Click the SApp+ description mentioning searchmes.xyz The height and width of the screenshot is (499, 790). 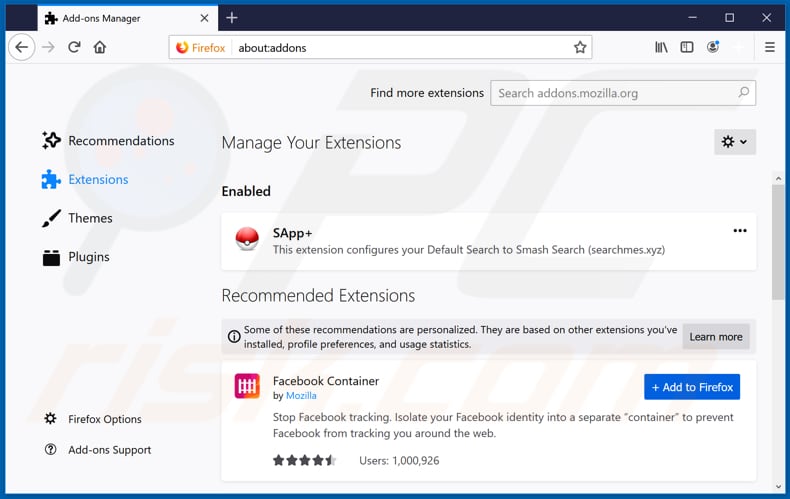pyautogui.click(x=469, y=250)
